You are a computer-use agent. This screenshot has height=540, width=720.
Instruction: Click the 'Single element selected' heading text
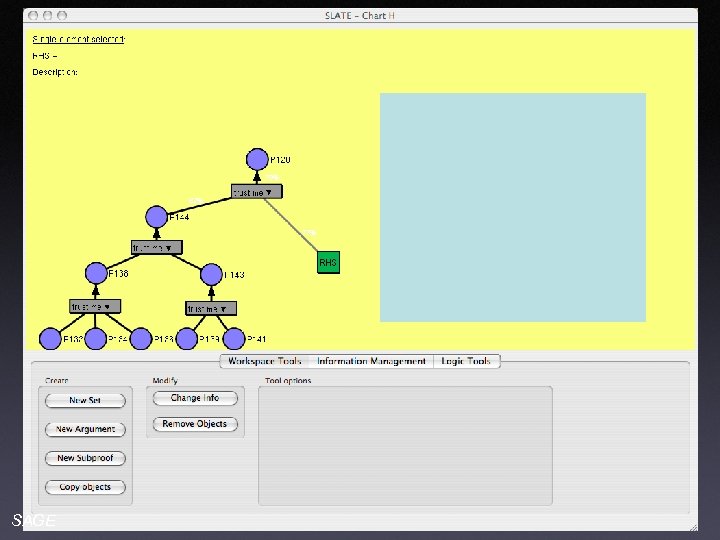79,39
